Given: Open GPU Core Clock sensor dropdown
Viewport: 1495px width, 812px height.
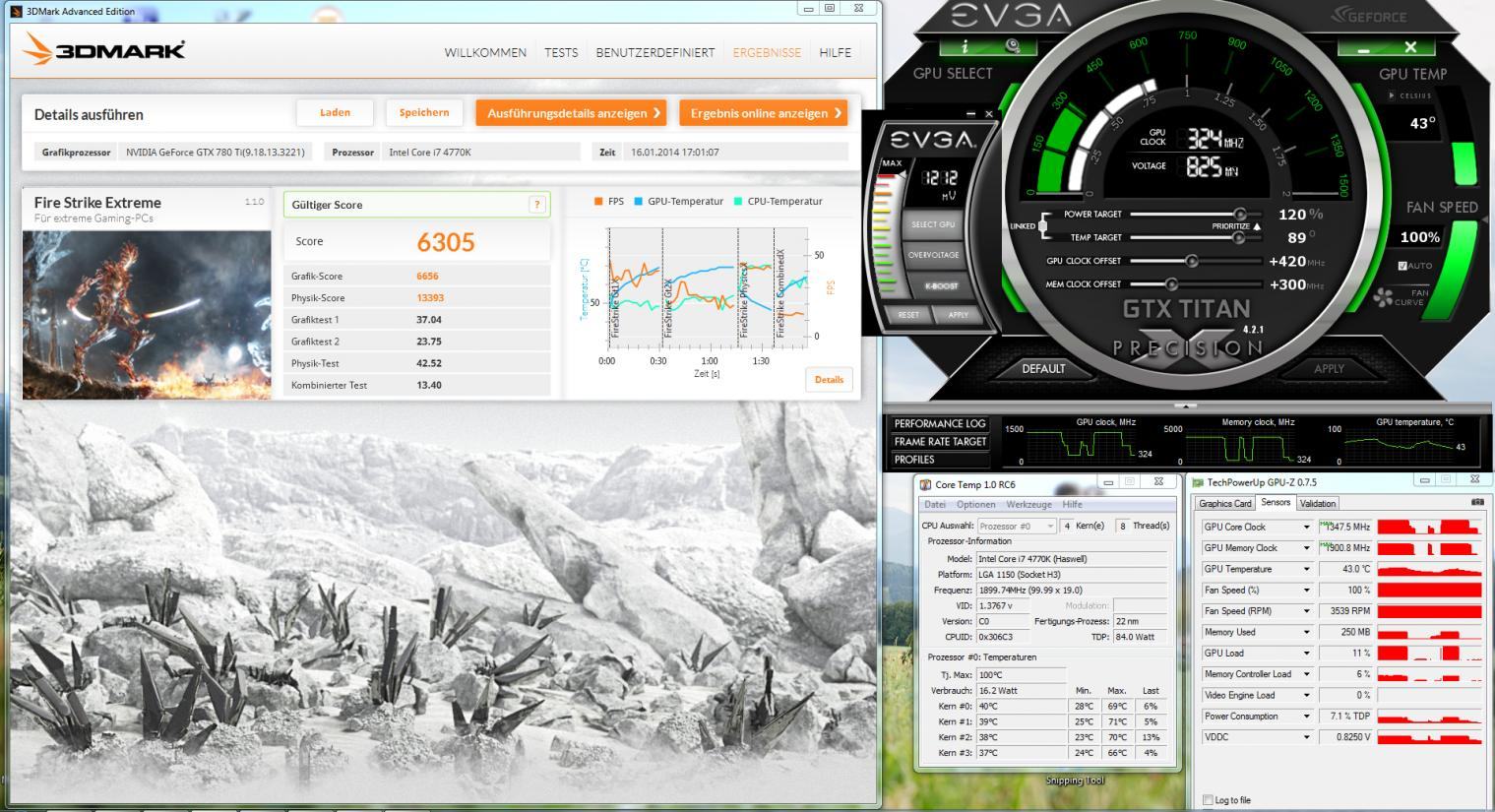Looking at the screenshot, I should point(1306,528).
